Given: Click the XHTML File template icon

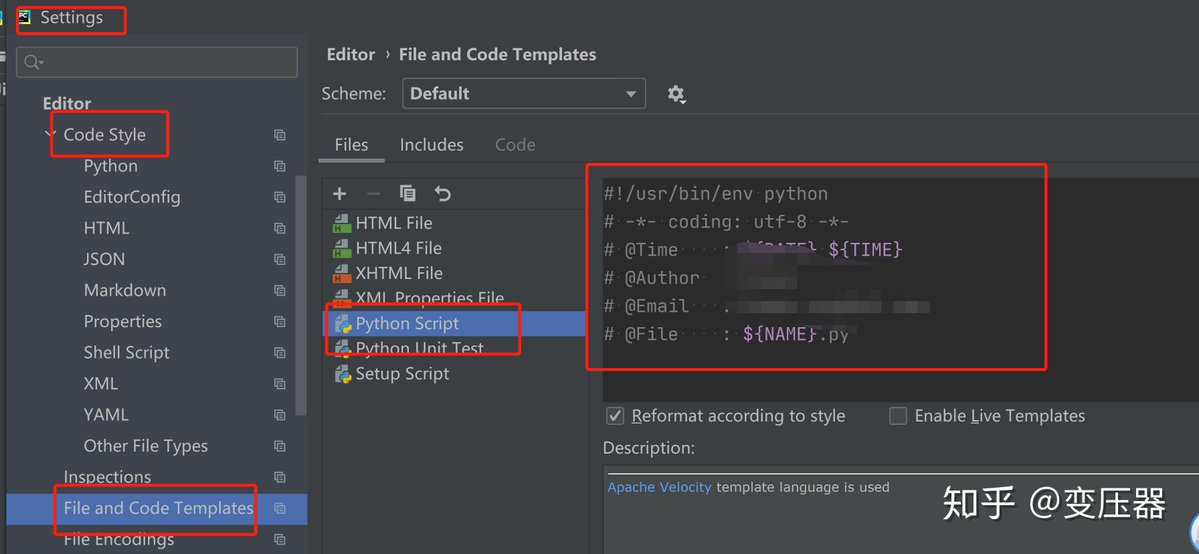Looking at the screenshot, I should (x=342, y=273).
